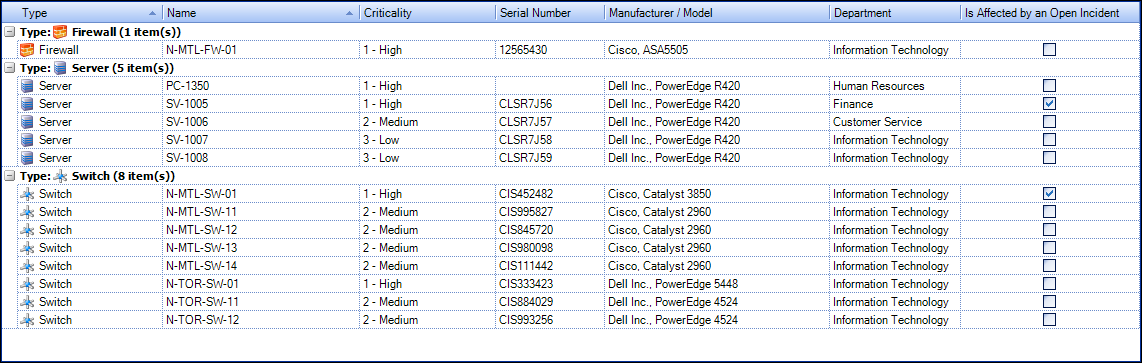Check the open incident box for N-MTL-SW-11
The width and height of the screenshot is (1142, 363).
1050,212
